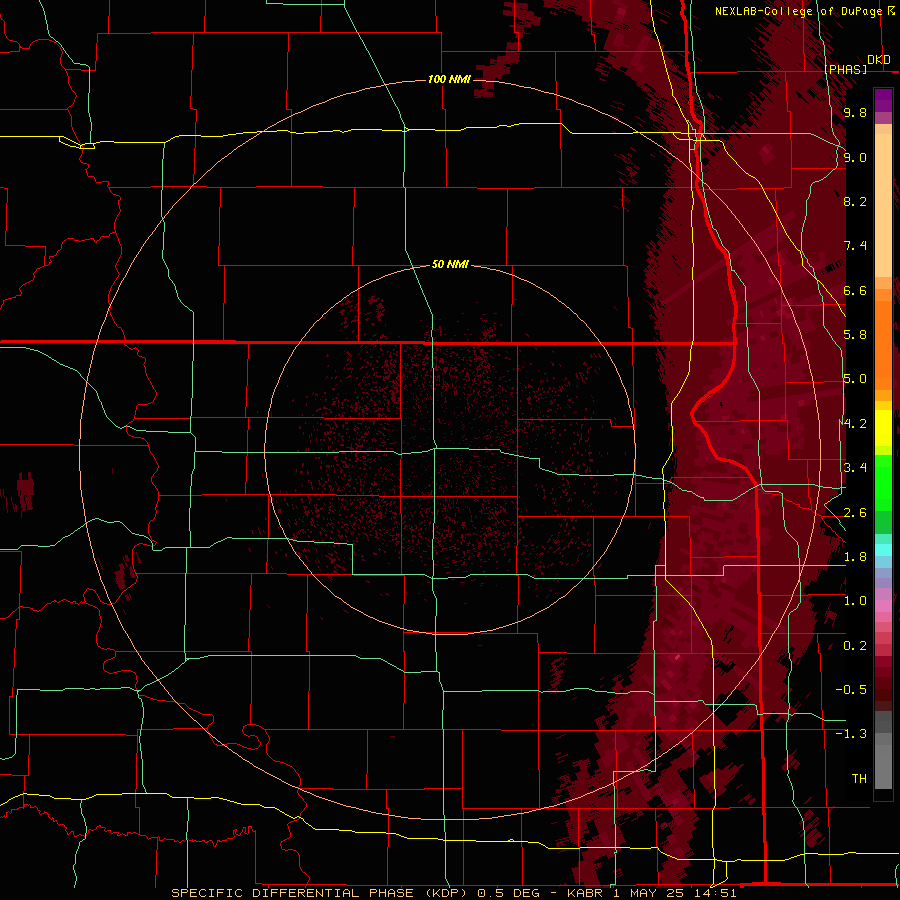Click the 1.0 scale value

click(855, 601)
